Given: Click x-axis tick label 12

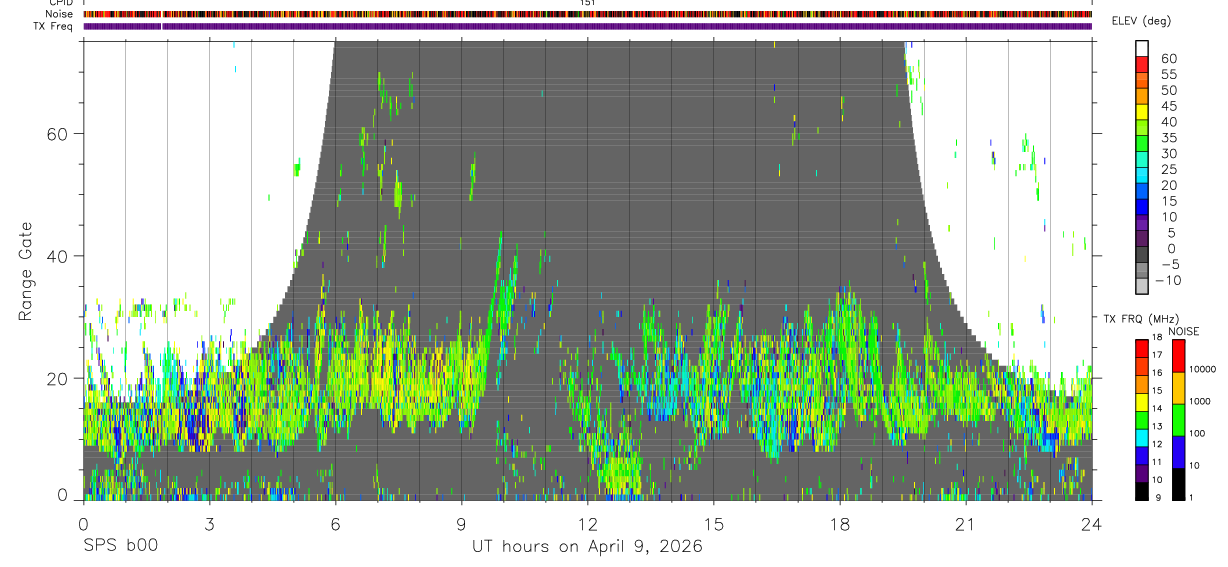Looking at the screenshot, I should pos(588,523).
